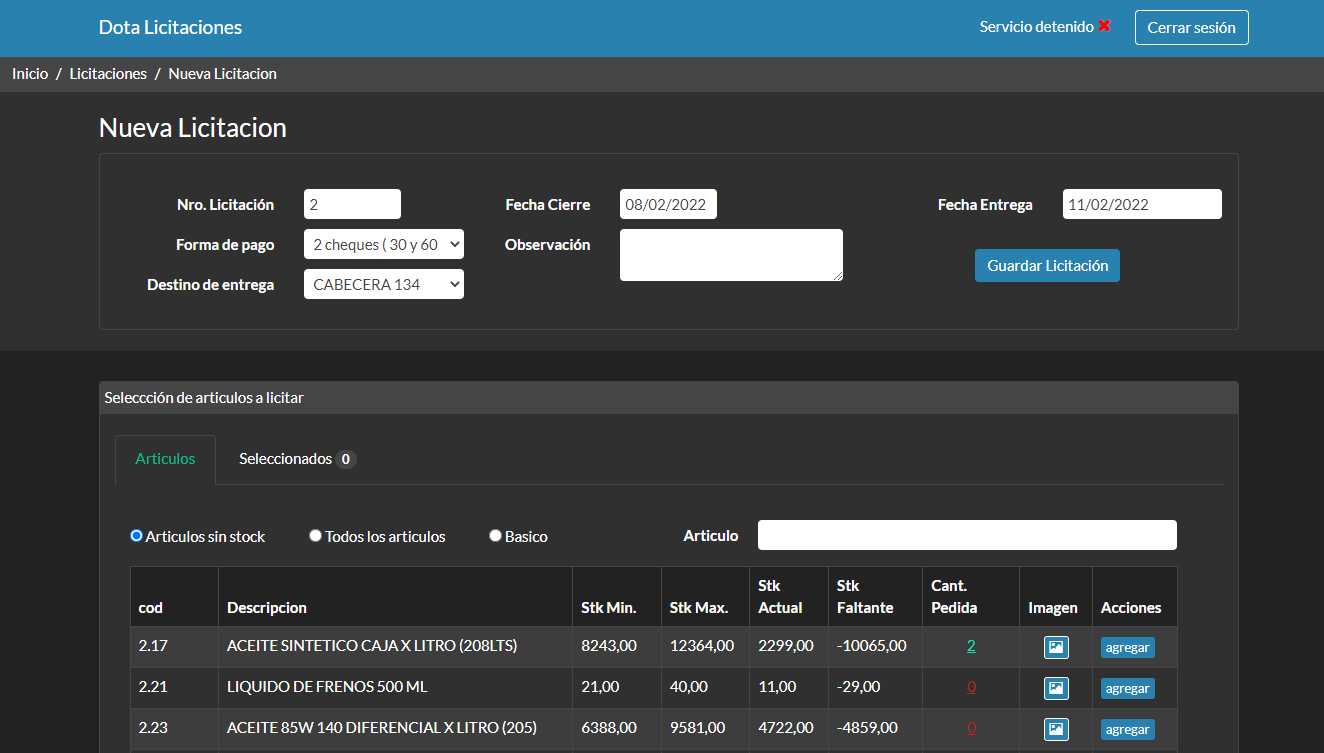Screen dimensions: 1324x753
Task: Click the Cerrar sesión button
Action: click(x=1191, y=28)
